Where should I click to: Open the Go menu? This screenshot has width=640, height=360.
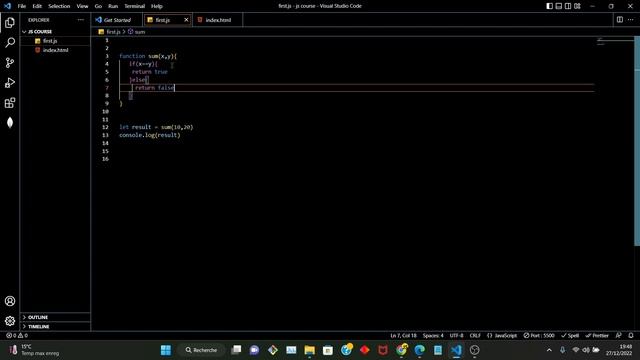tap(98, 6)
